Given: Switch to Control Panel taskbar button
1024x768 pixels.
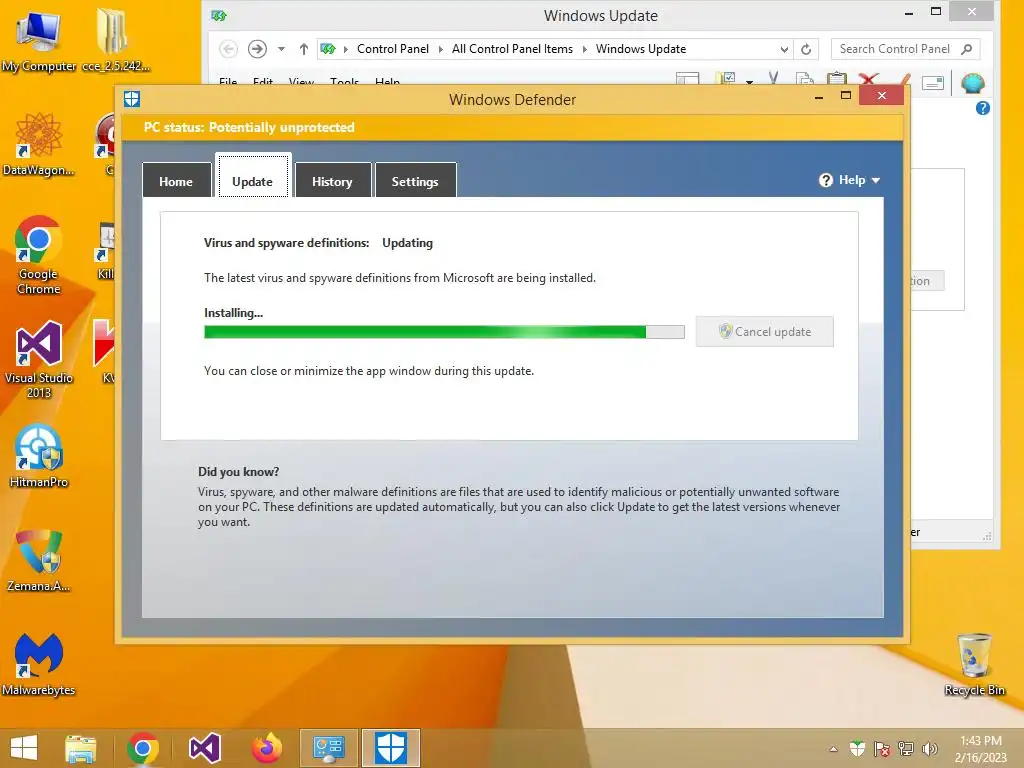Looking at the screenshot, I should pyautogui.click(x=328, y=748).
